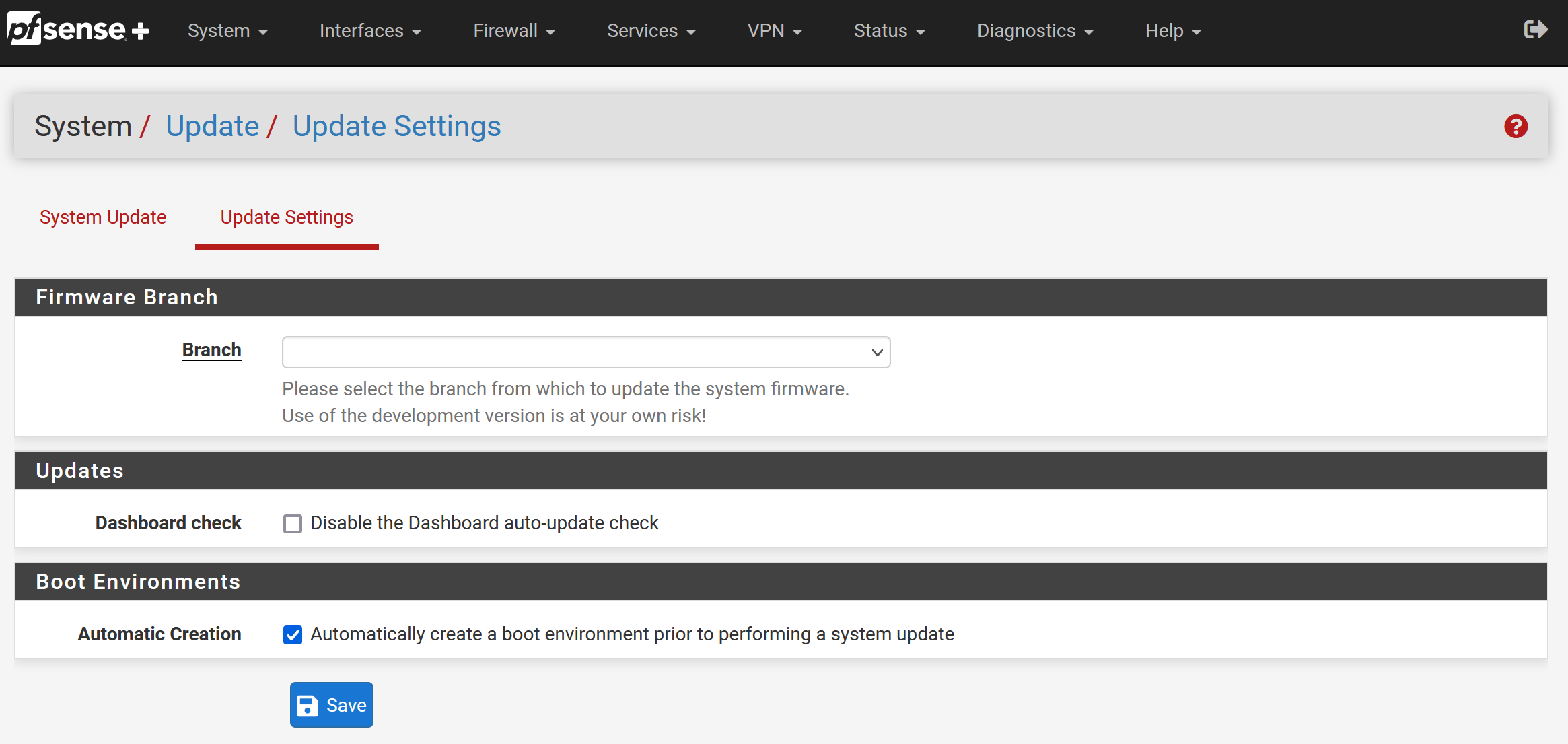
Task: Open the Help menu
Action: 1172,31
